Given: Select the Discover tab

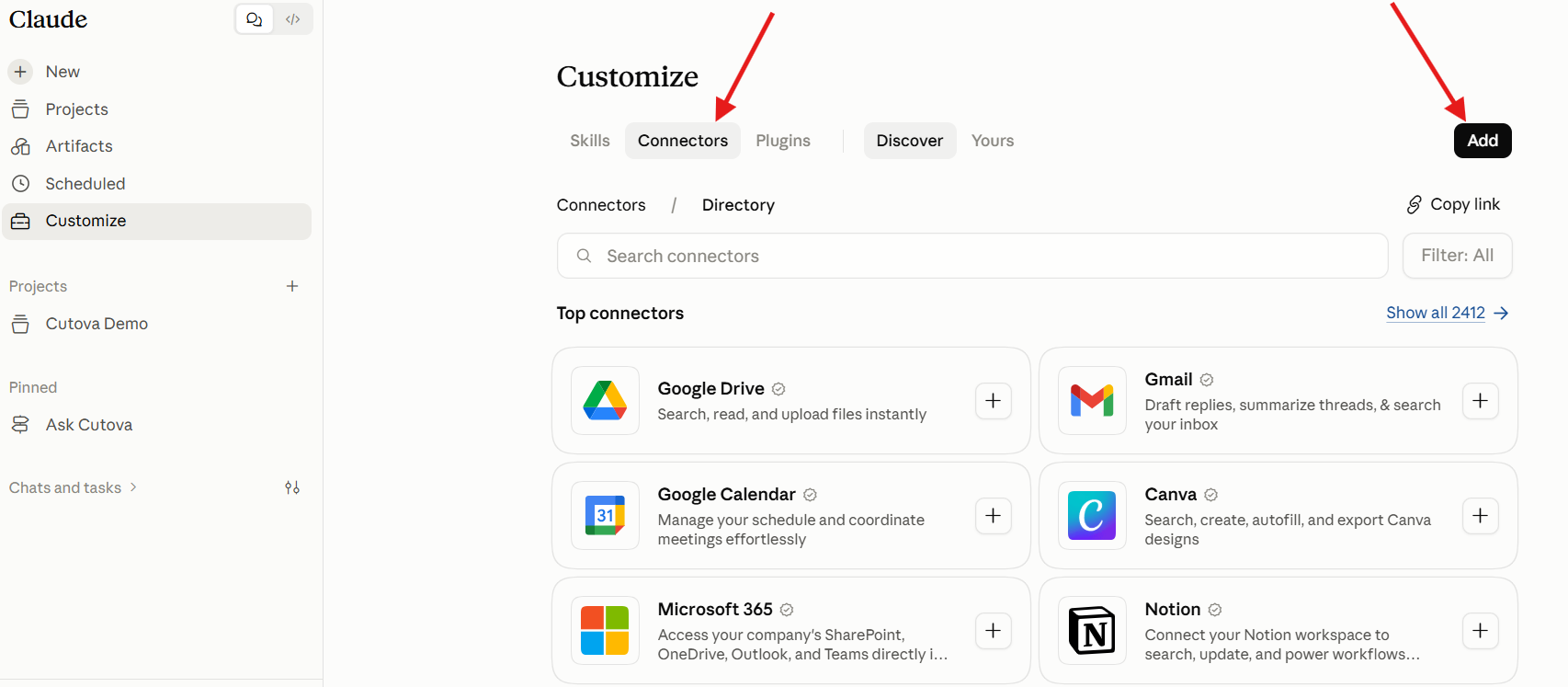Looking at the screenshot, I should [910, 141].
